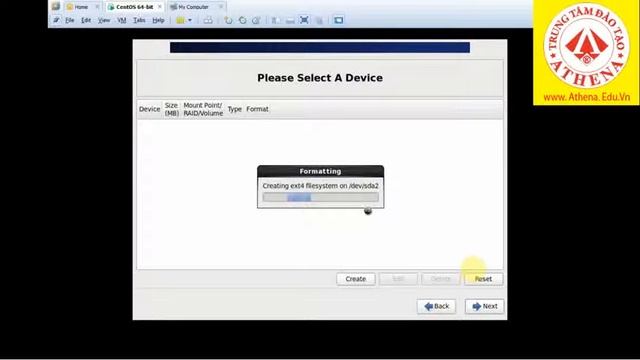The width and height of the screenshot is (640, 360).
Task: Click the Thumbnail Bar toolbar icon
Action: click(290, 20)
